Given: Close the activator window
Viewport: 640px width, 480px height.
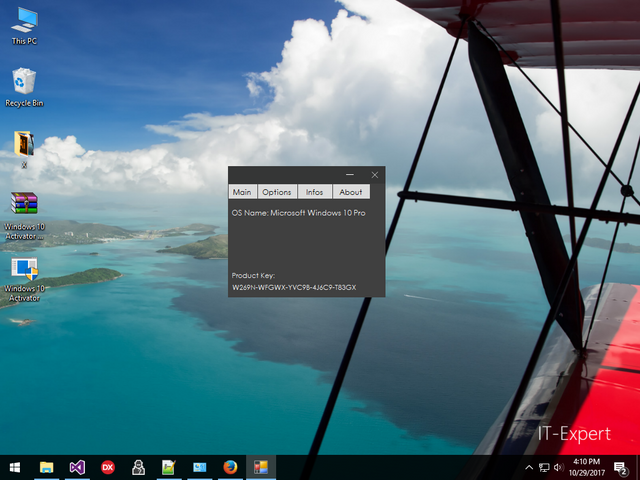Looking at the screenshot, I should [375, 175].
